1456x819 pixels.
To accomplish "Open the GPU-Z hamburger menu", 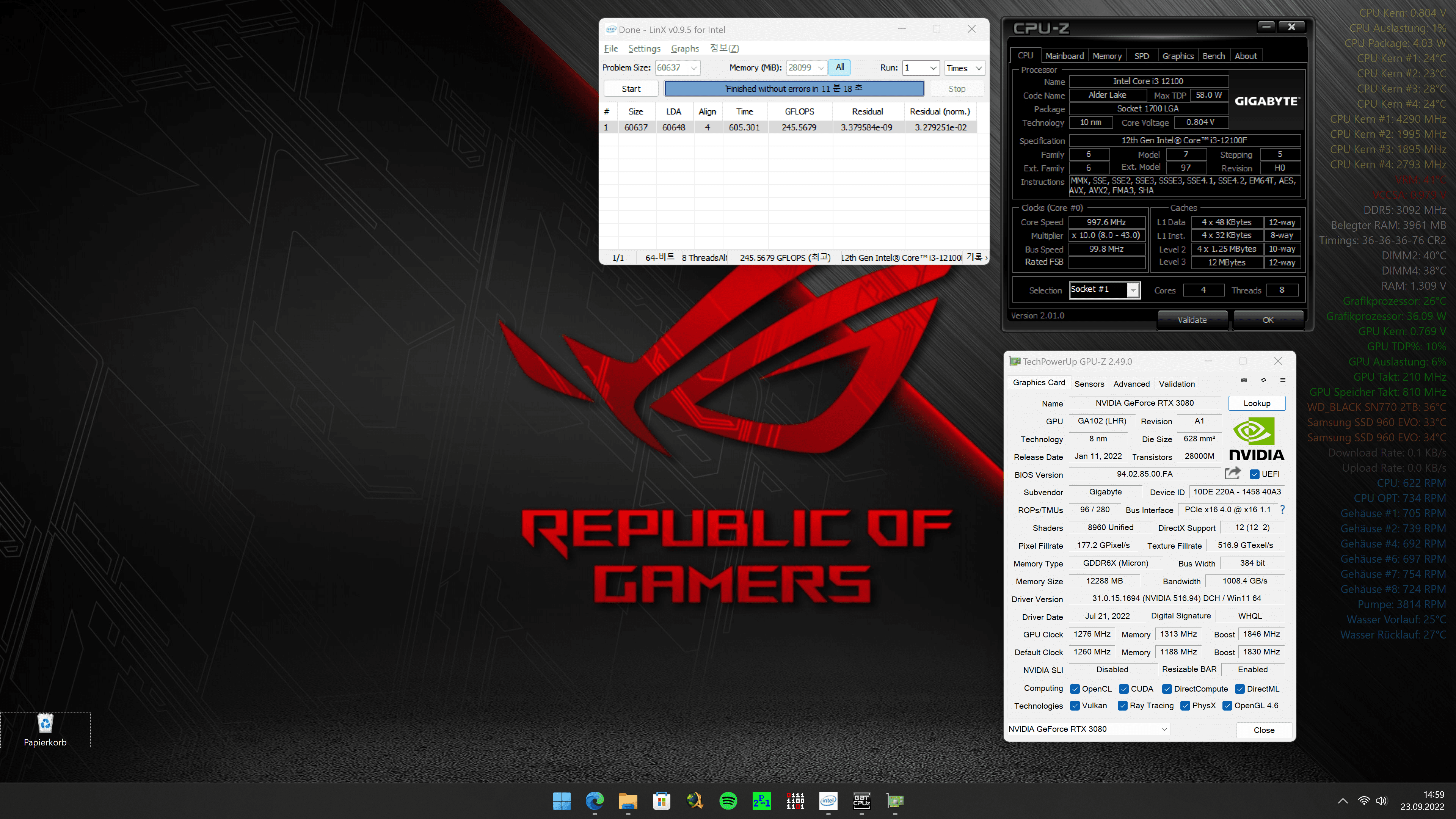I will 1283,380.
